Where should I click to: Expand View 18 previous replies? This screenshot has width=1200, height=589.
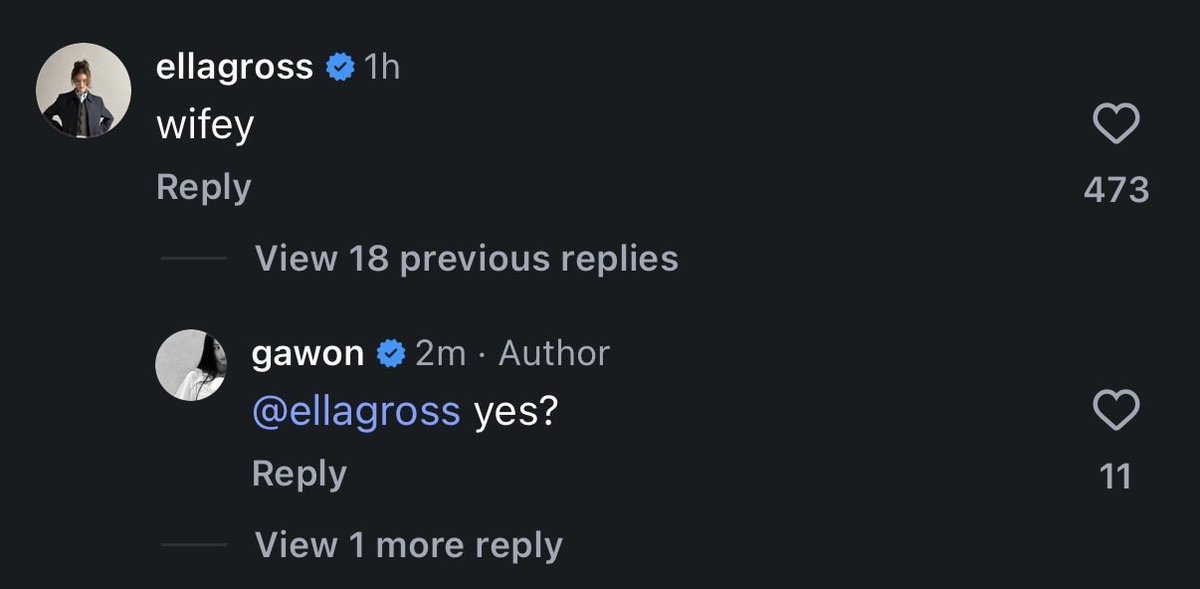(x=466, y=259)
